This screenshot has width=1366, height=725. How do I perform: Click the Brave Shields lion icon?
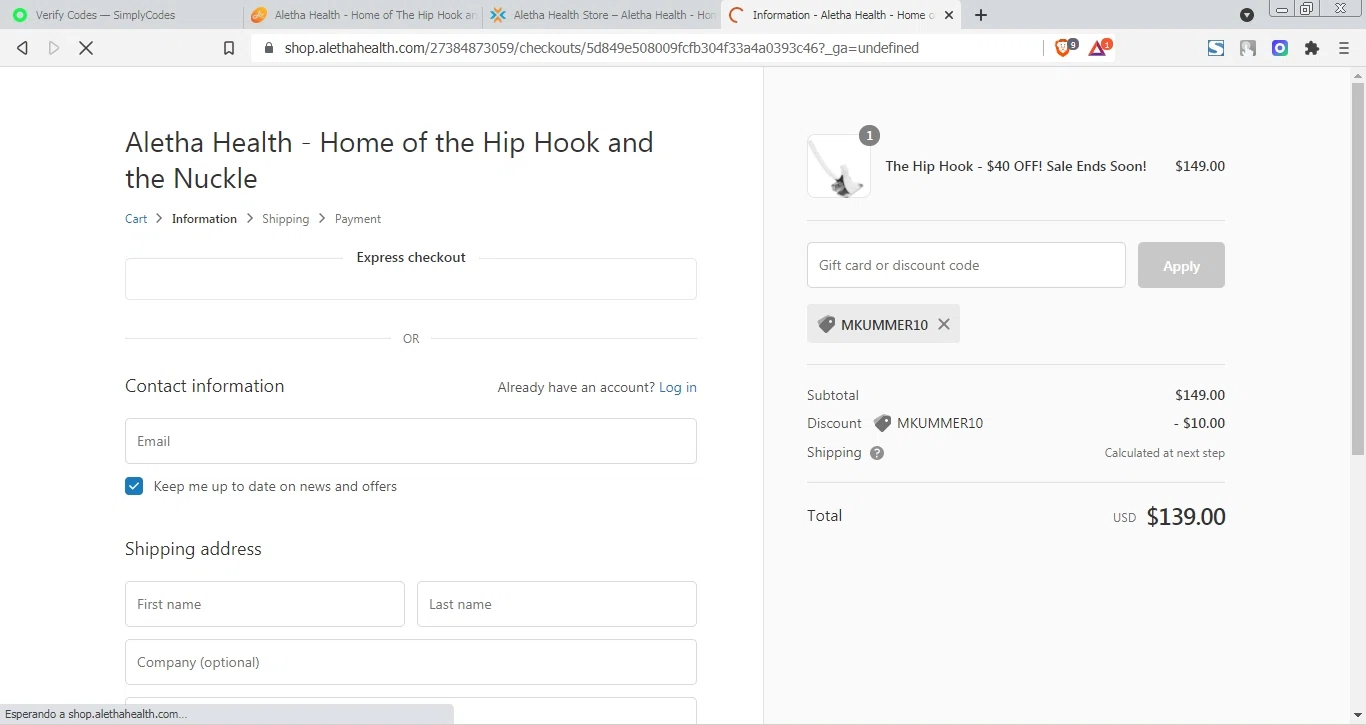pos(1064,48)
